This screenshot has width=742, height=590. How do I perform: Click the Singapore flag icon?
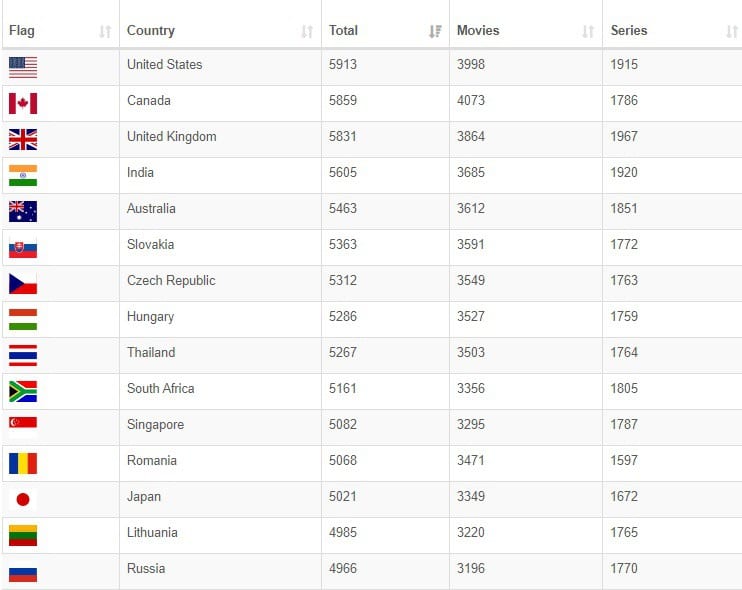click(23, 427)
